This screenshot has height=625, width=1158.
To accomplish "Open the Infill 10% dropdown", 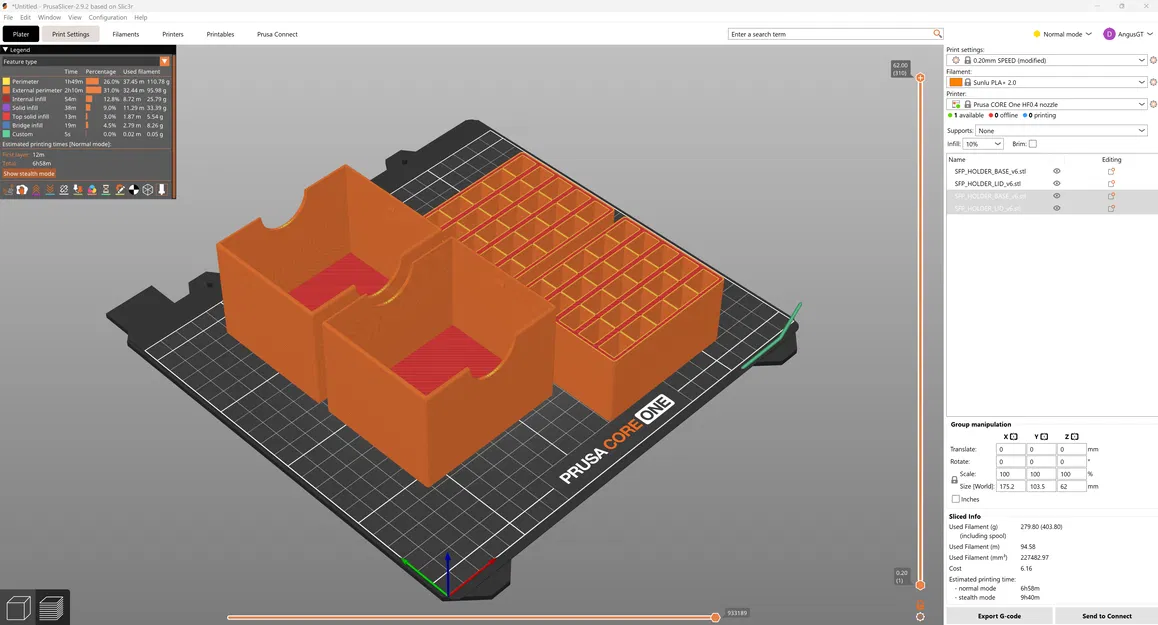I will click(x=983, y=144).
